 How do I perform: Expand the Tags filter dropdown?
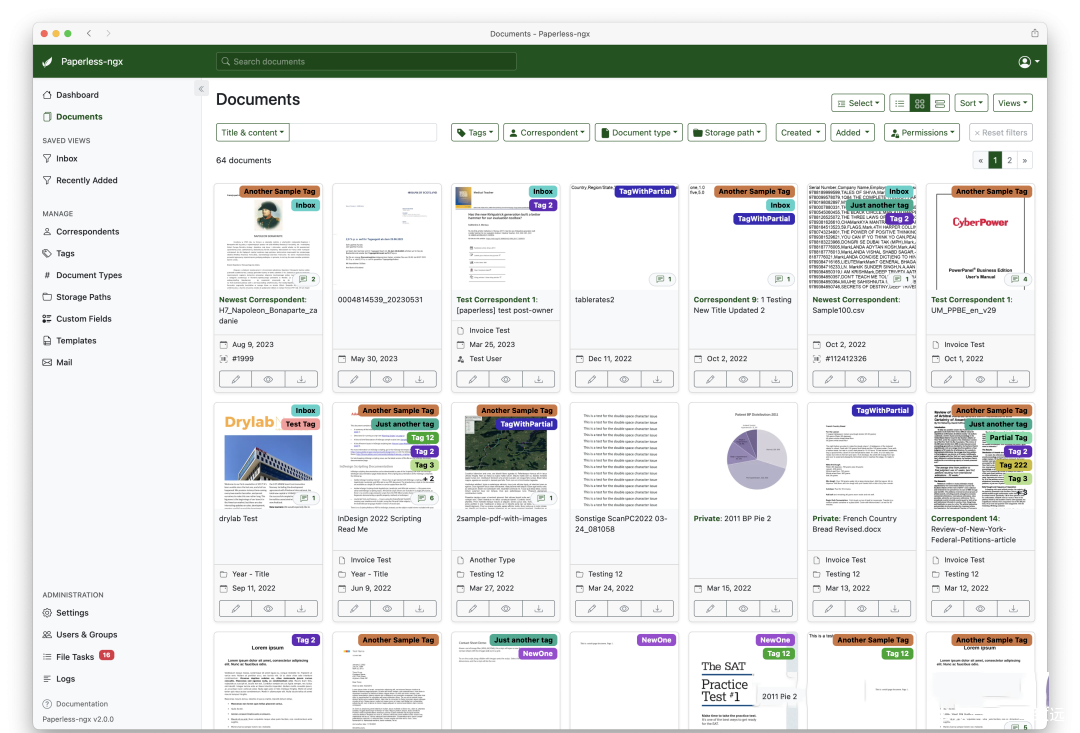point(475,133)
